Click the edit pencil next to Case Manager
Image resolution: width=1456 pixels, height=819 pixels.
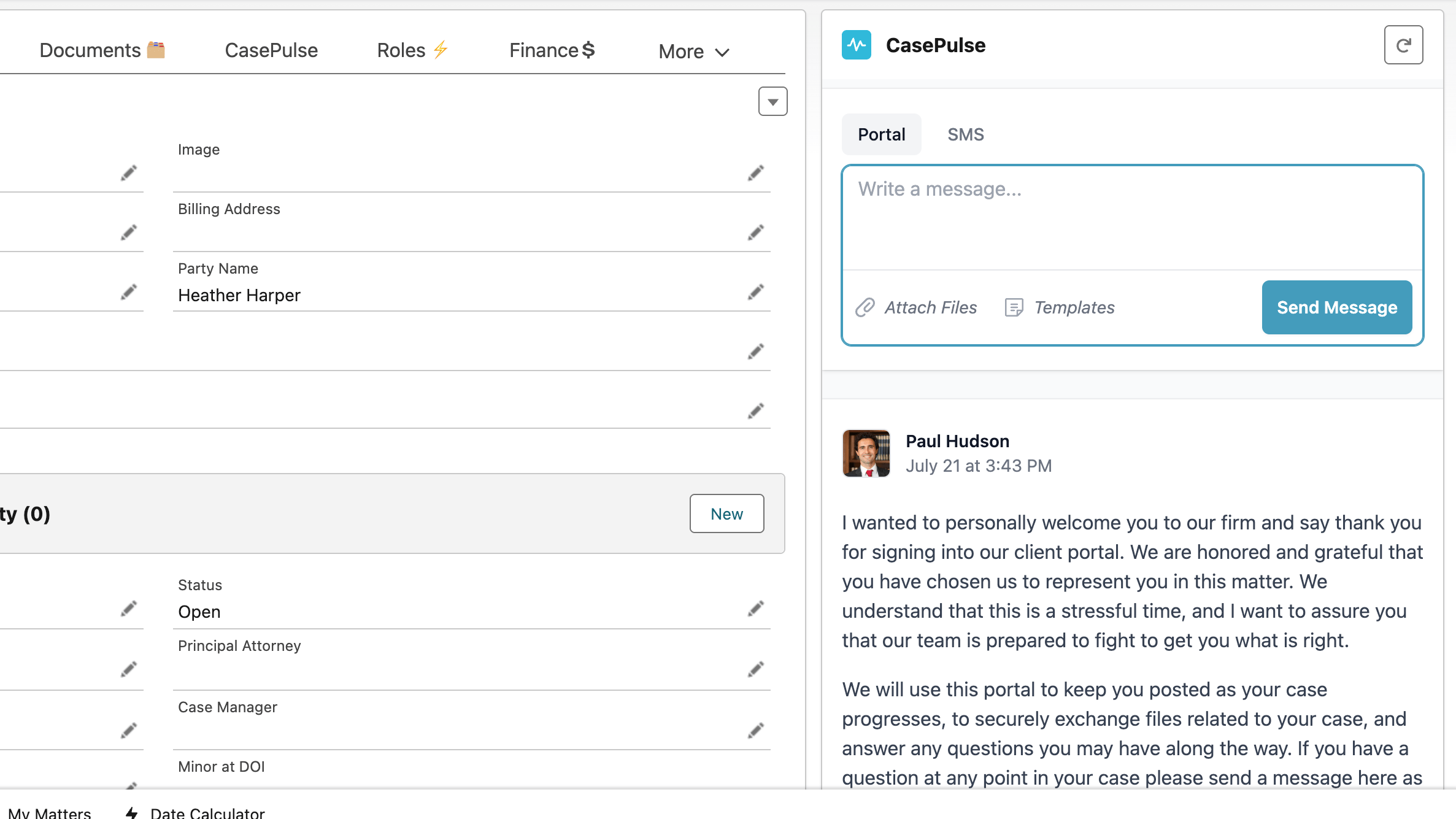pos(755,730)
